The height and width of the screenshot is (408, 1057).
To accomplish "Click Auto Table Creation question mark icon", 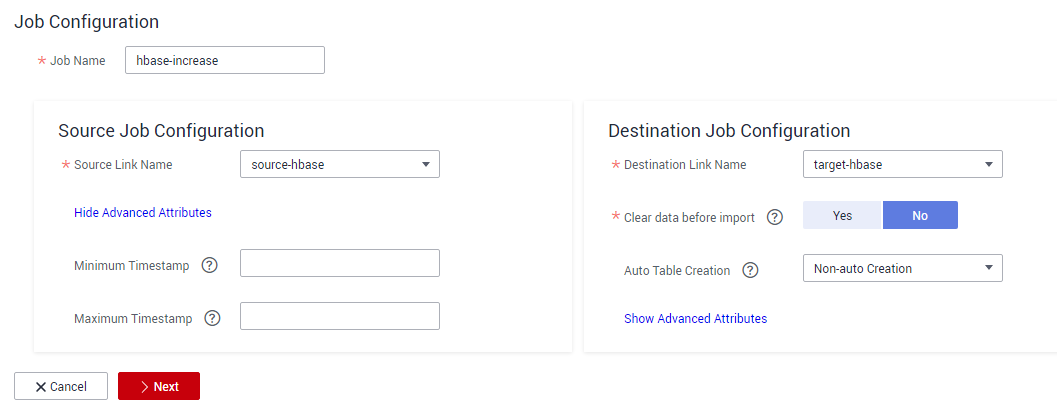I will click(750, 270).
